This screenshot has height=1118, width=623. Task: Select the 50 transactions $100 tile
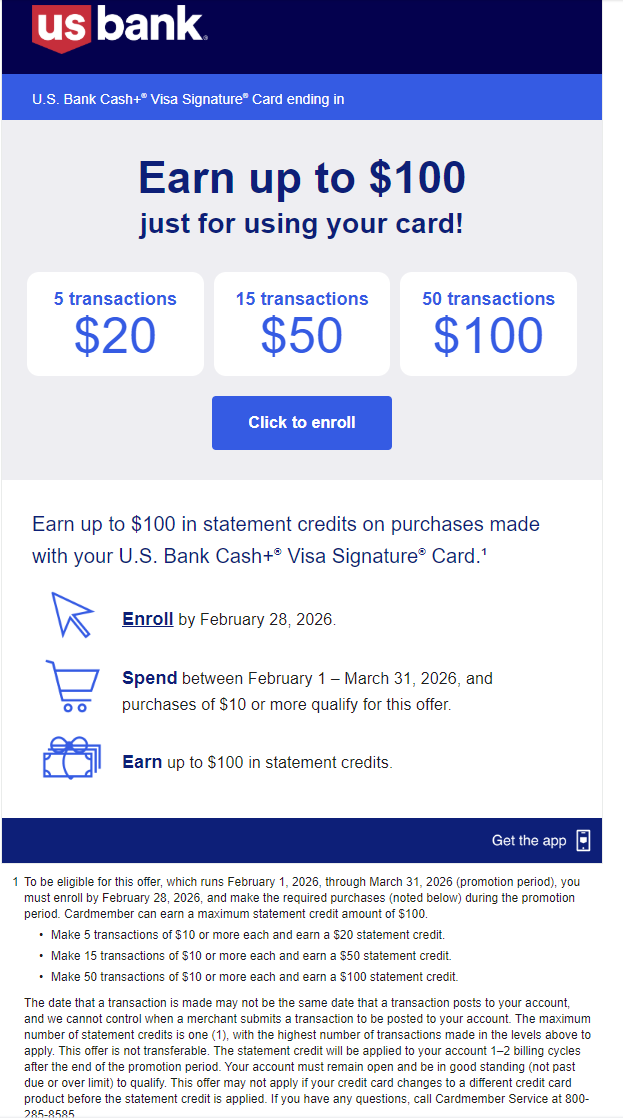488,324
